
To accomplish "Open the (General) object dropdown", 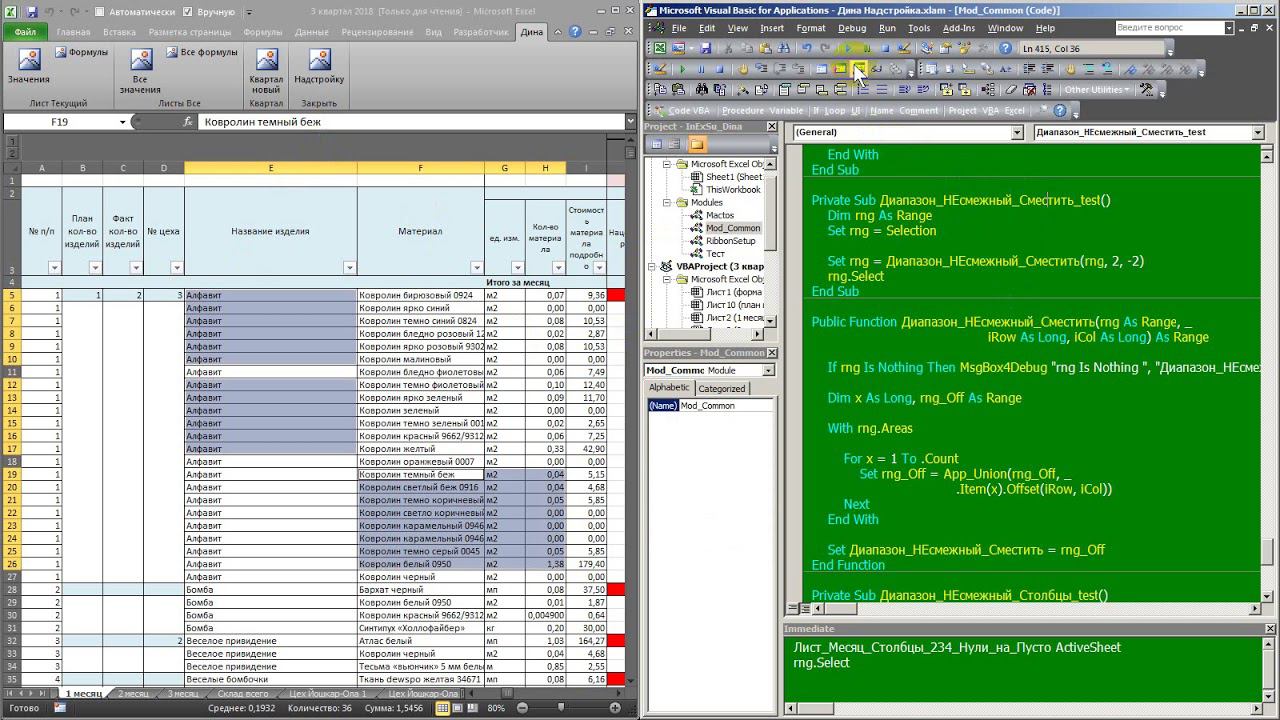I will point(1016,132).
